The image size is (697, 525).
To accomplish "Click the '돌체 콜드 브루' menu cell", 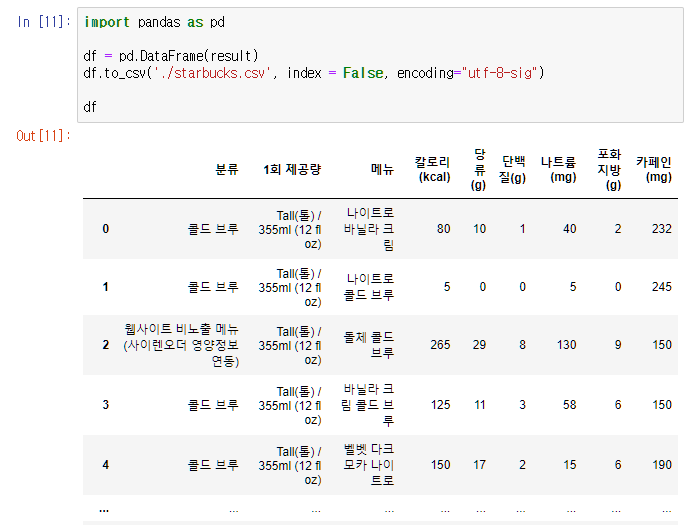I will [x=369, y=345].
